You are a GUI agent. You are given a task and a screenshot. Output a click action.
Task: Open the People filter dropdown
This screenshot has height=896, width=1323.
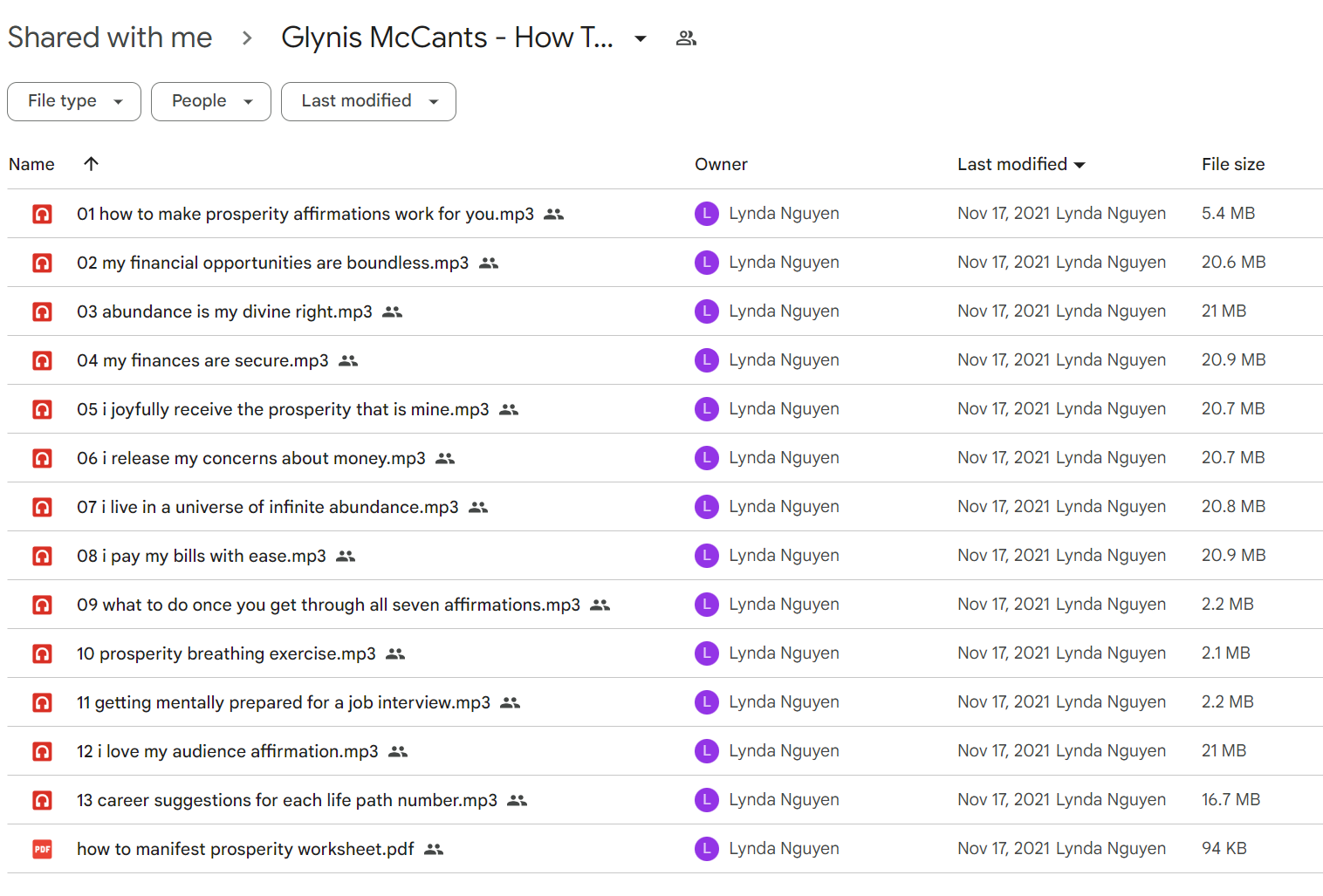coord(211,101)
